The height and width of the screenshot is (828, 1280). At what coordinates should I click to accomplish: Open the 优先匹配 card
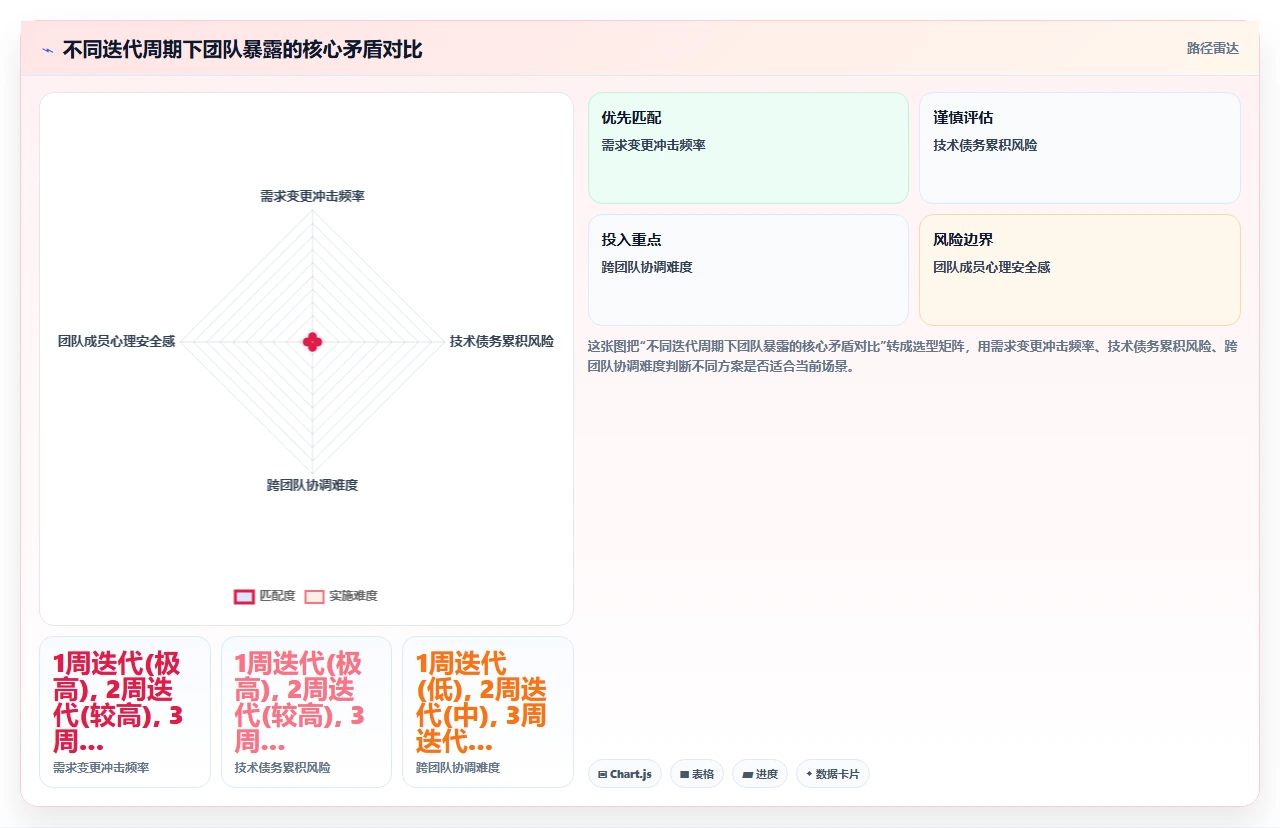coord(748,148)
